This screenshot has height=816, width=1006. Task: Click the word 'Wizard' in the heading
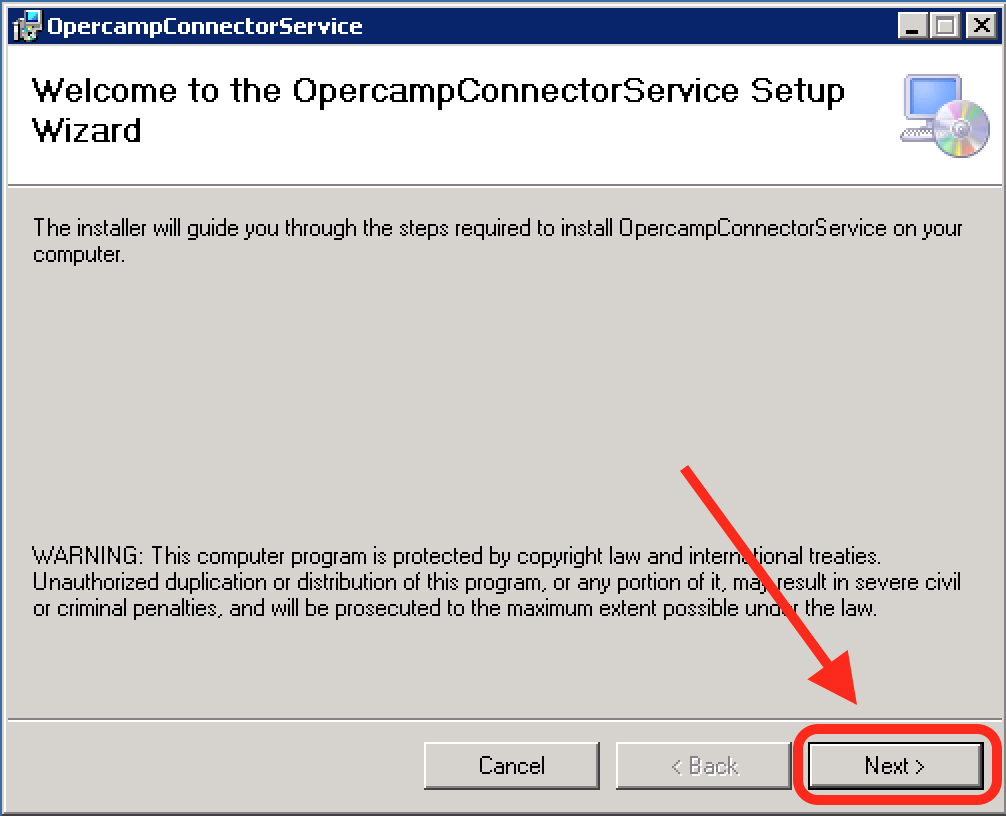pyautogui.click(x=87, y=131)
